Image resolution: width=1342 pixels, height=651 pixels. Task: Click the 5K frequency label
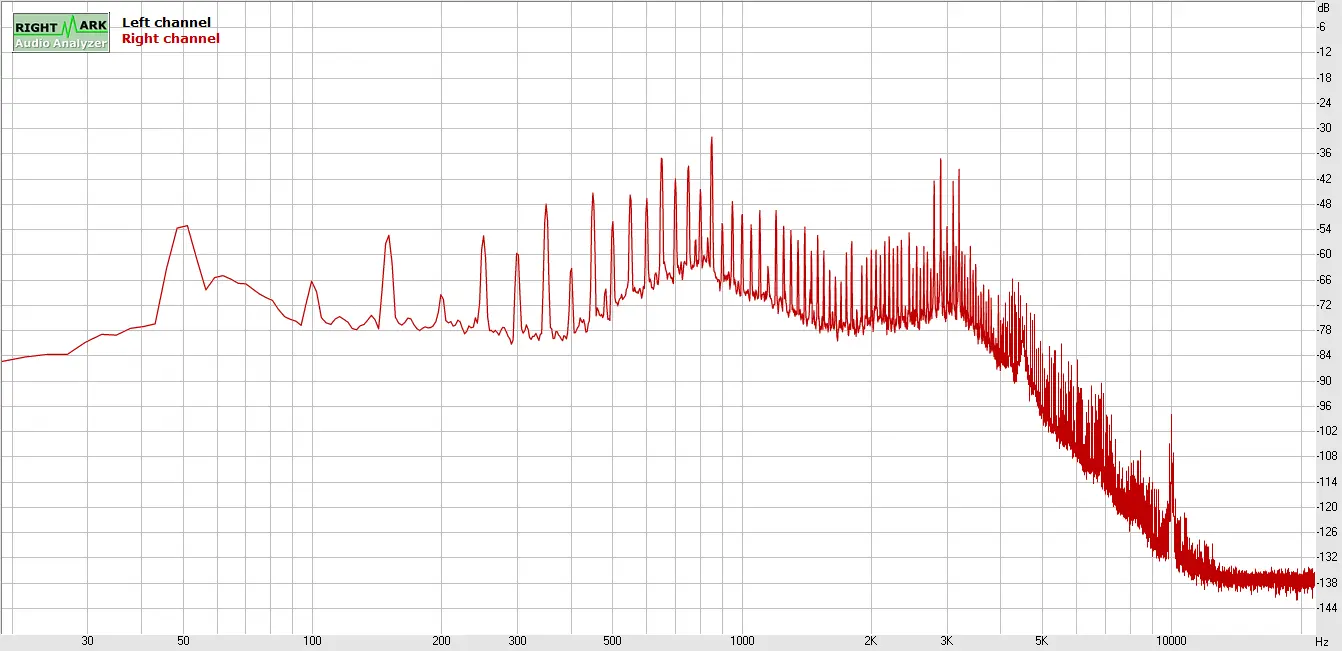pos(1042,642)
